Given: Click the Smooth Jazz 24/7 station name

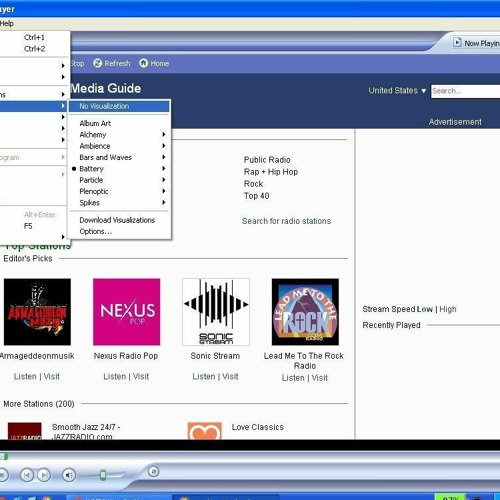Looking at the screenshot, I should [86, 431].
